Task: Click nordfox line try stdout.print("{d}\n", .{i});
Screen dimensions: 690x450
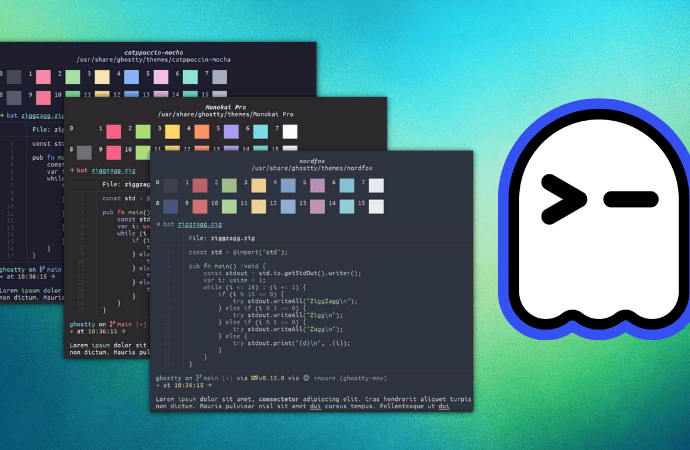Action: 291,343
